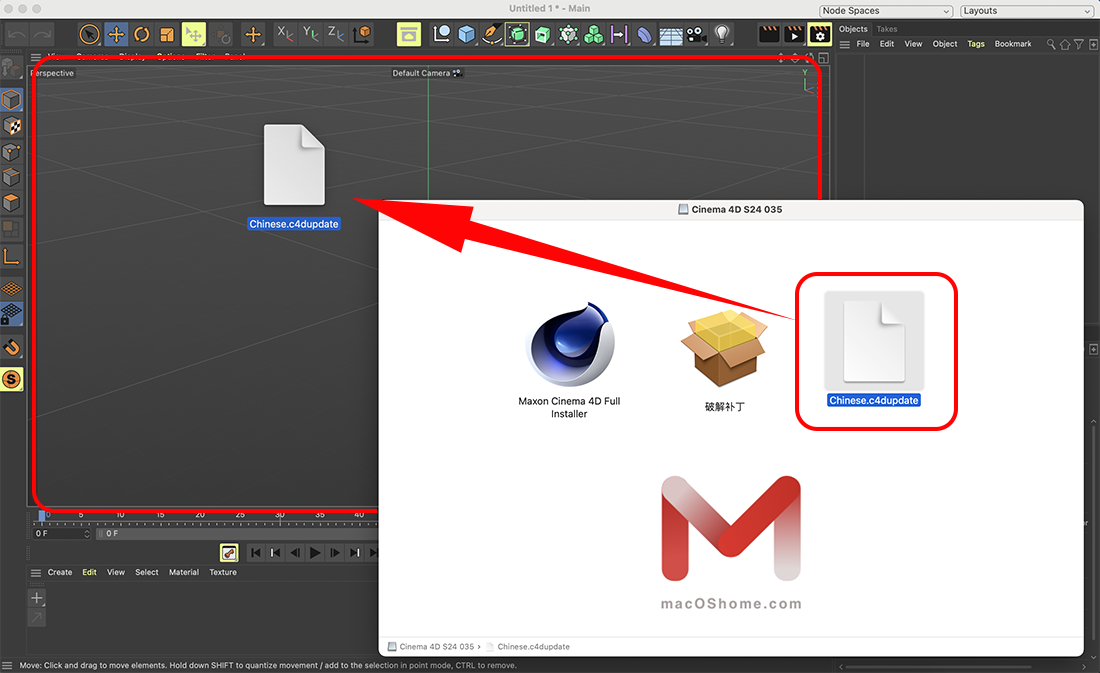The width and height of the screenshot is (1100, 673).
Task: Activate the Scale tool
Action: coord(167,34)
